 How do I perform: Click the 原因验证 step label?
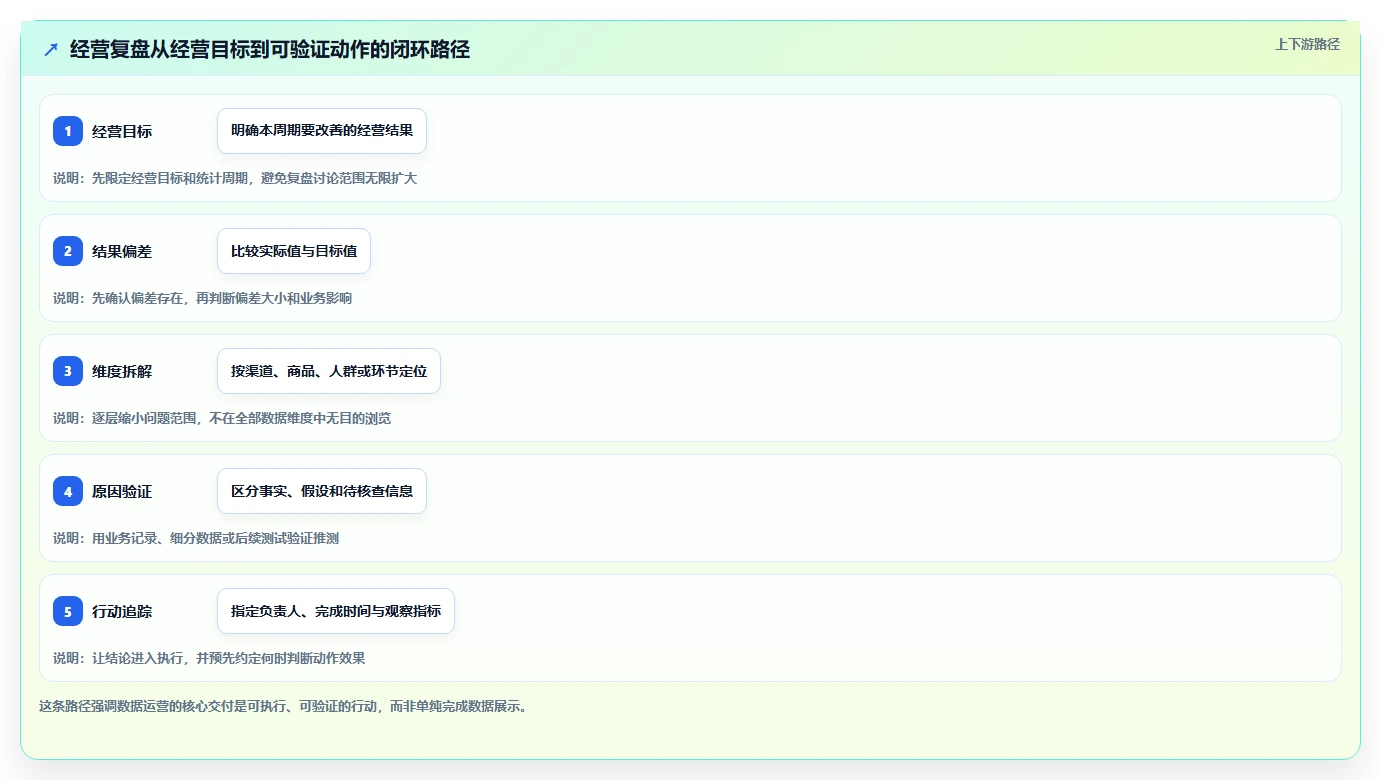(x=122, y=491)
